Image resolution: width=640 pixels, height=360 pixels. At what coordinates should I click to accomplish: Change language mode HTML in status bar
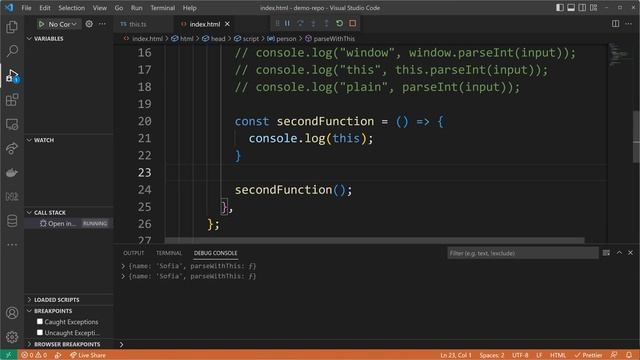pos(558,355)
